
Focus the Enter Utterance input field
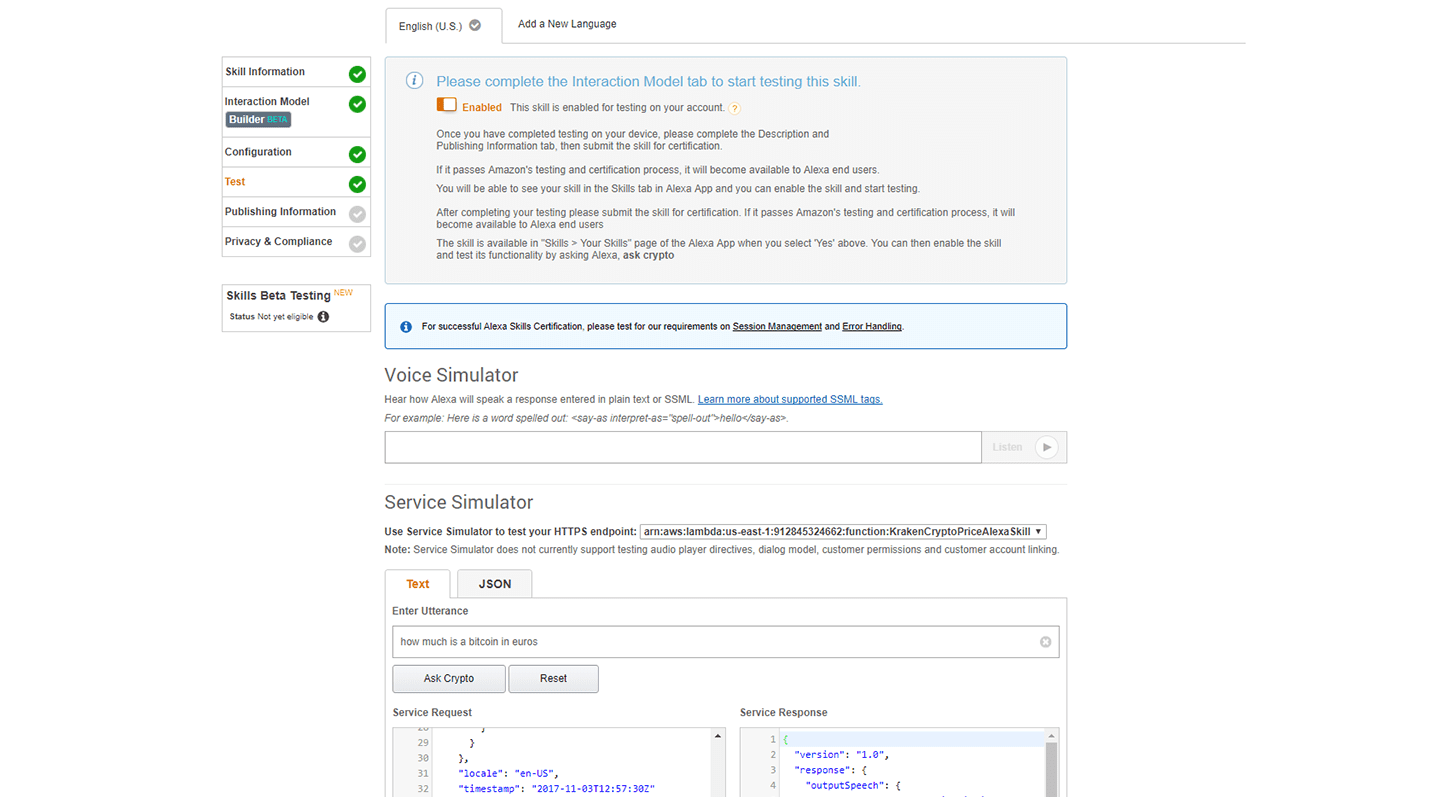coord(725,642)
